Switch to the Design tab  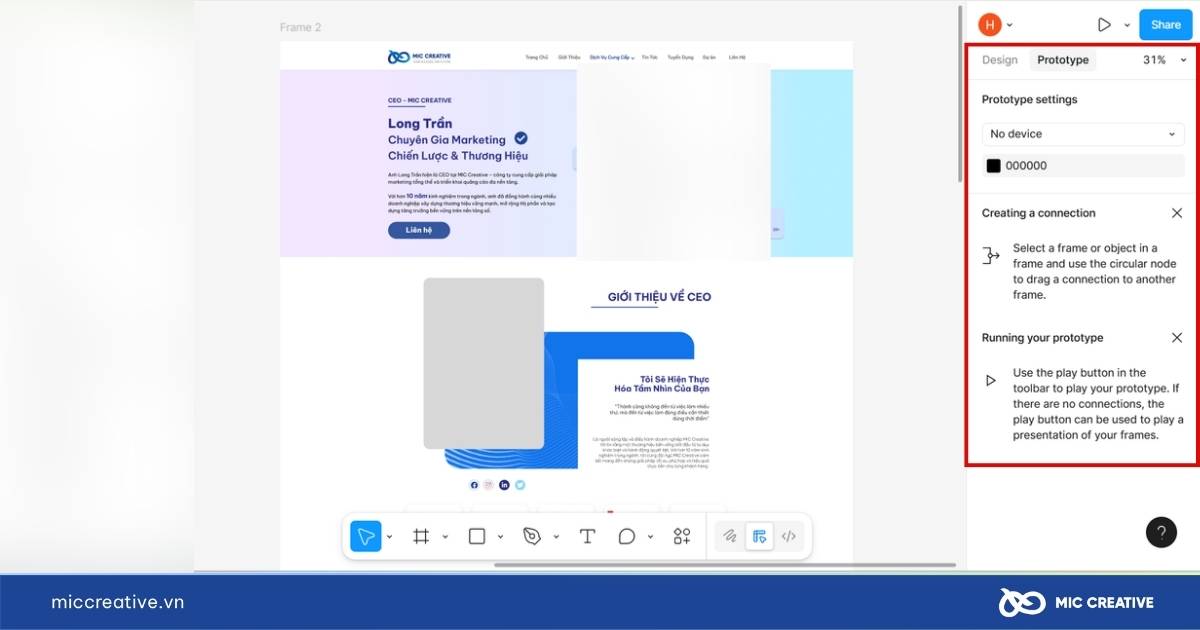pos(999,60)
